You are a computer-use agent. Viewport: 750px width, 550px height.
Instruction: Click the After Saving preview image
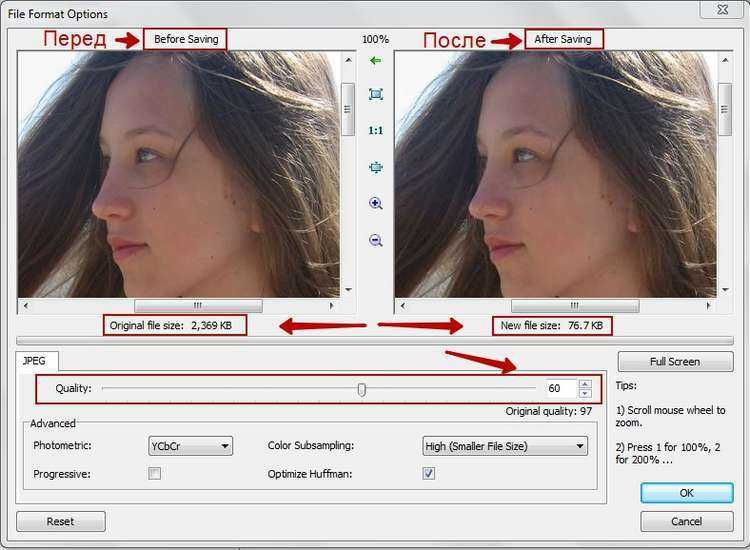click(x=555, y=174)
